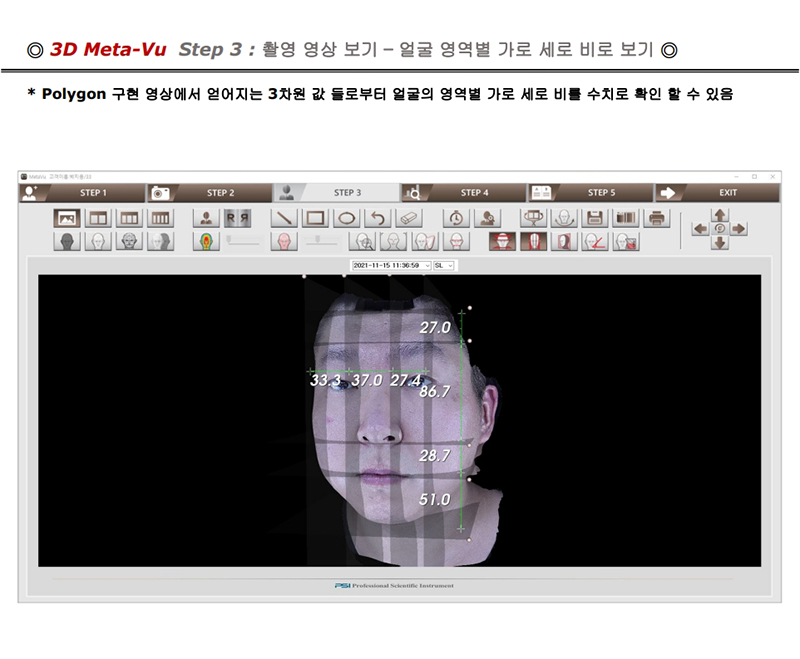This screenshot has width=800, height=659.
Task: Adjust slider next to heat map icon
Action: tap(243, 241)
